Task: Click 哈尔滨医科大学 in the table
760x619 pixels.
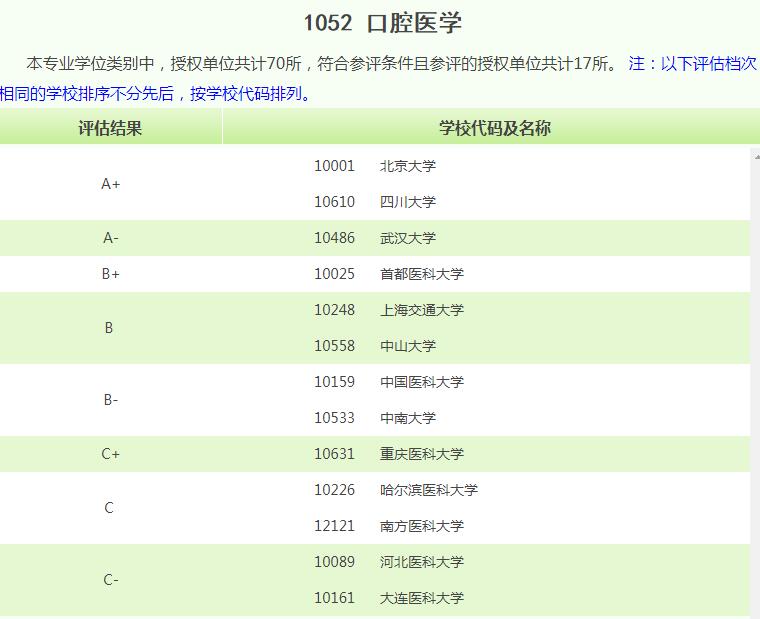Action: click(429, 490)
